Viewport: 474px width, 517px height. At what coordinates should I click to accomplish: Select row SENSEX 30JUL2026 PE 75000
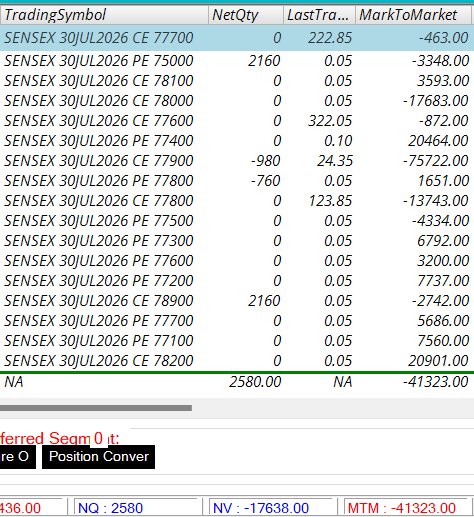click(237, 61)
